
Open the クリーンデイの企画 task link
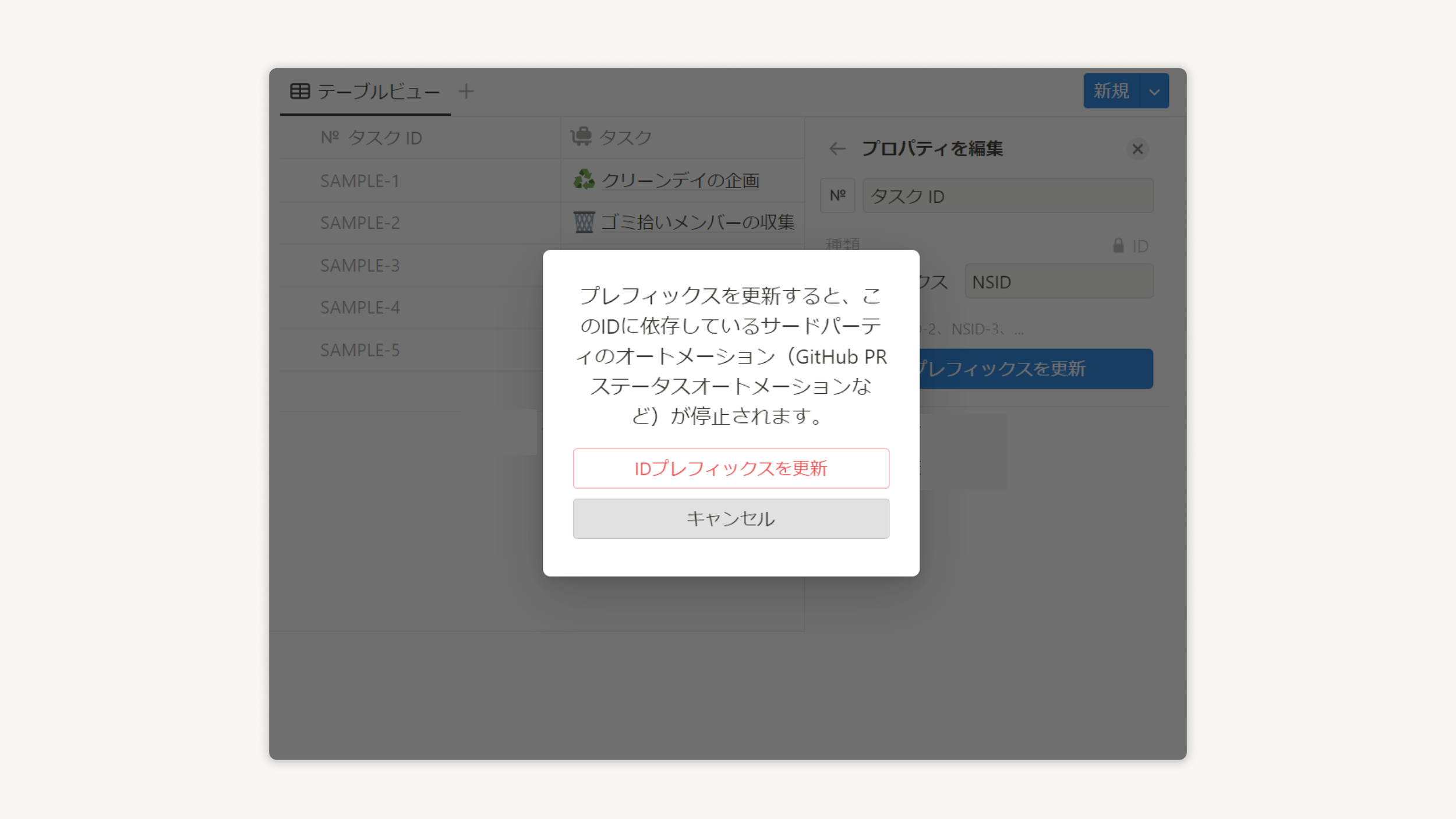[x=680, y=181]
